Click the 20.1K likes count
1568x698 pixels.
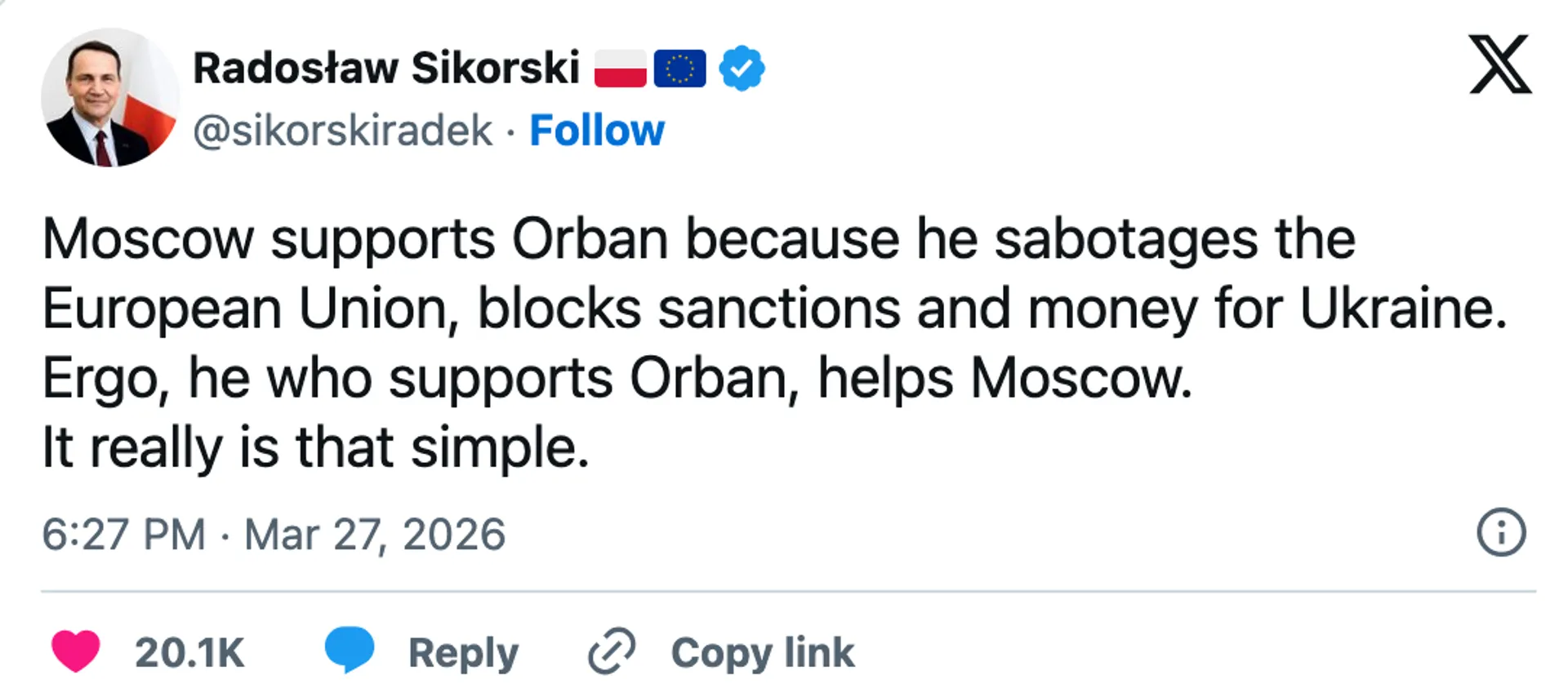(x=189, y=652)
